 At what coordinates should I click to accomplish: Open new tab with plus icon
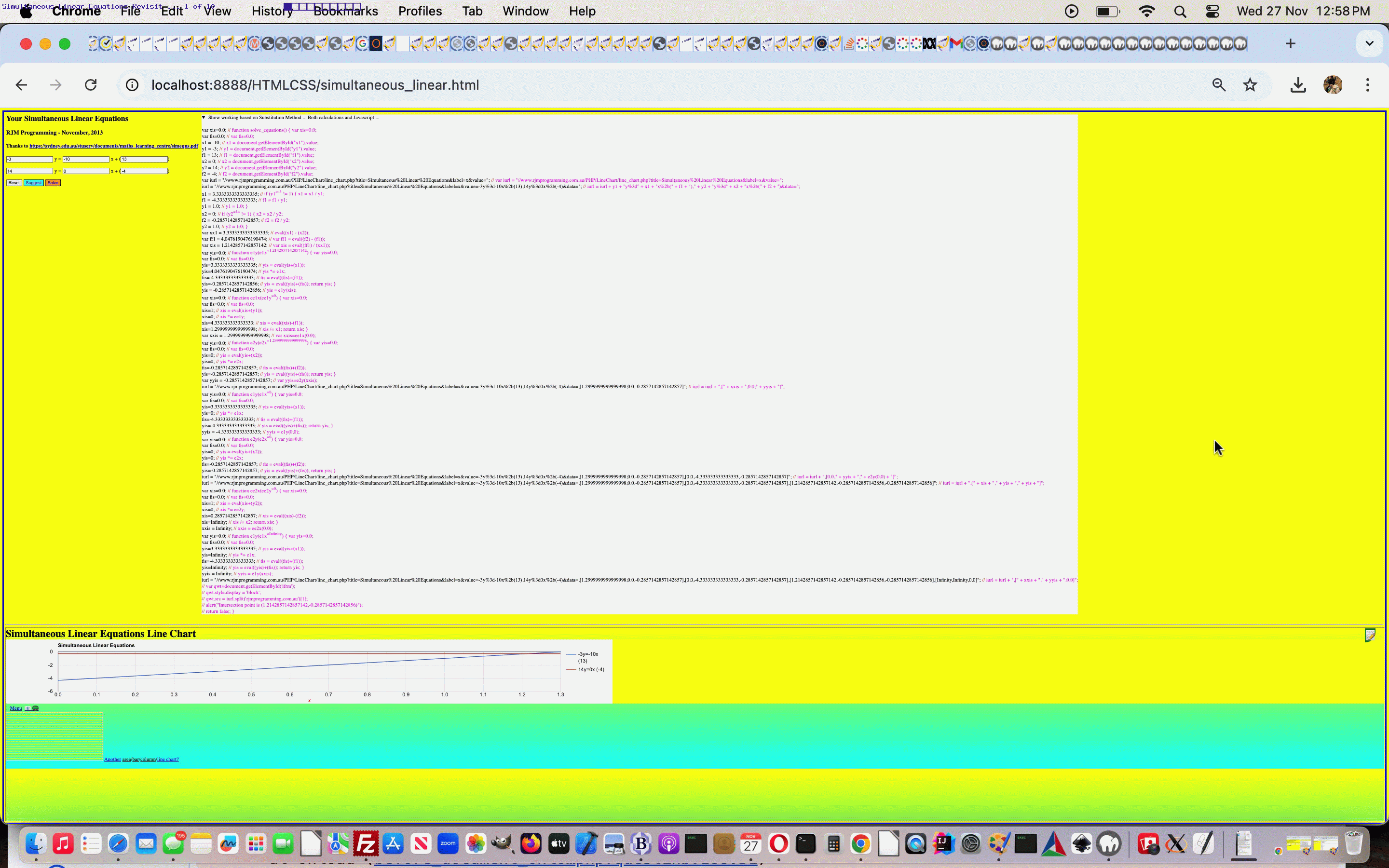pyautogui.click(x=1290, y=43)
